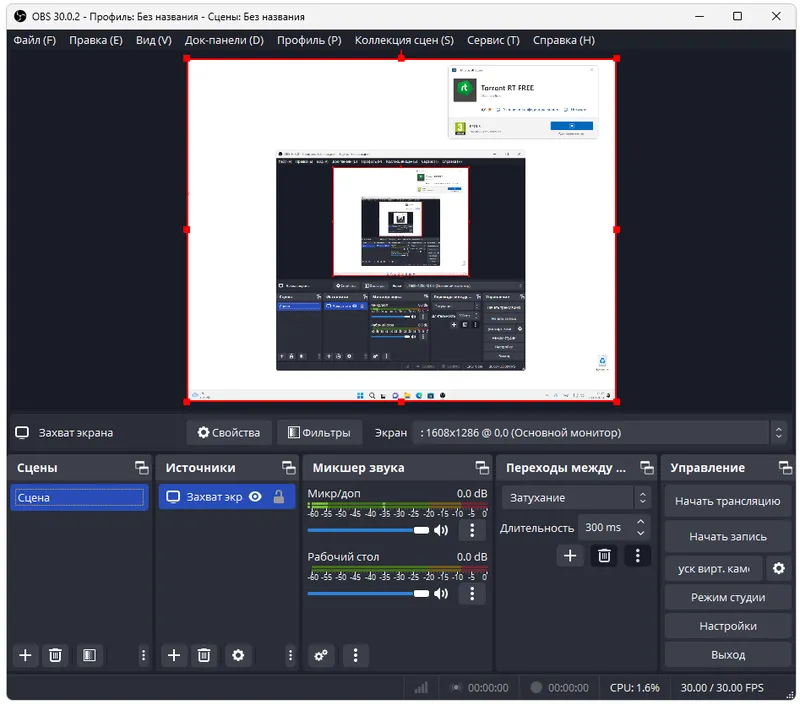The image size is (800, 705).
Task: Click the Рабочий стол volume slider
Action: coord(368,593)
